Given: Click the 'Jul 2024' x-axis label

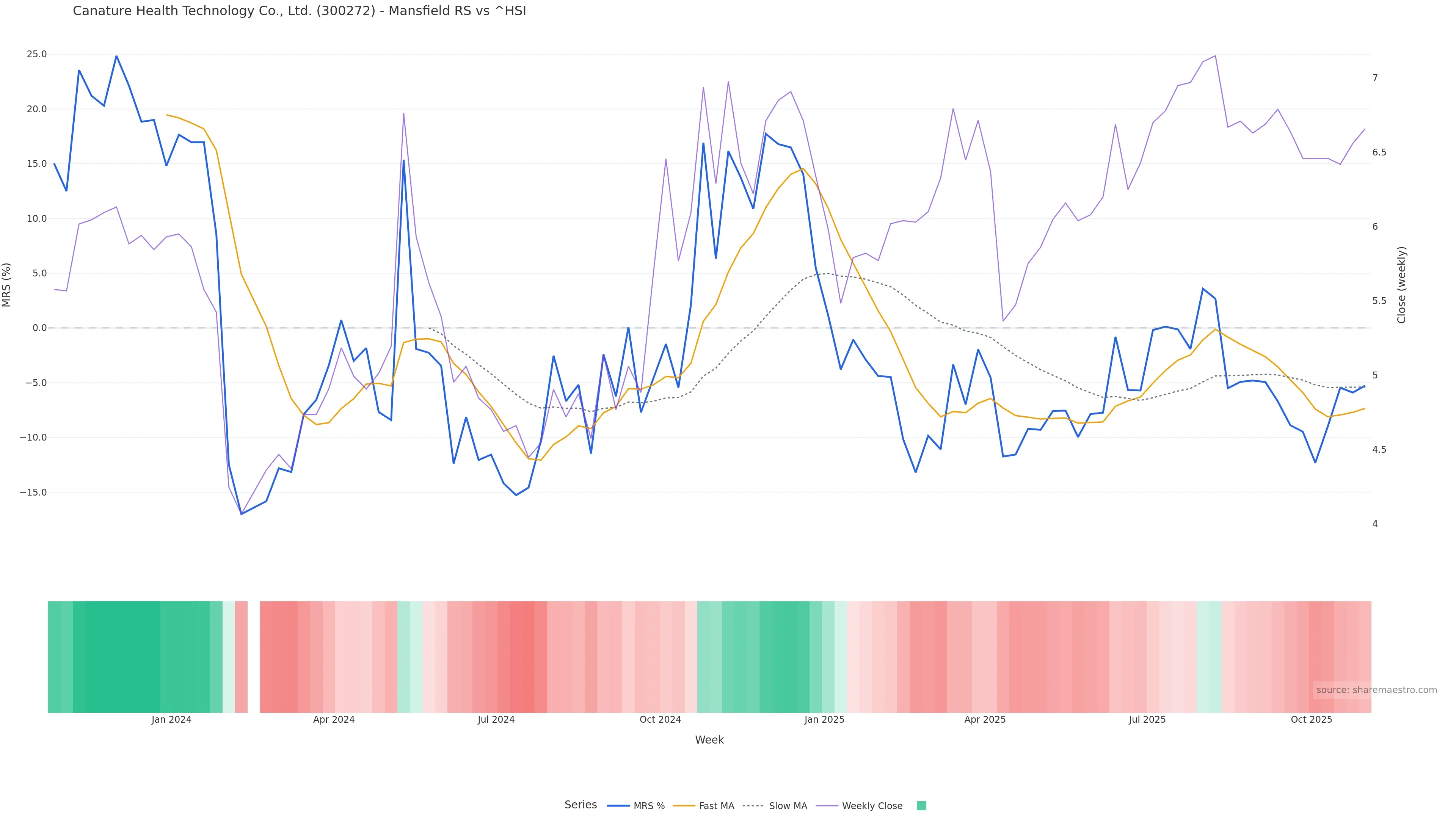Looking at the screenshot, I should [x=496, y=720].
